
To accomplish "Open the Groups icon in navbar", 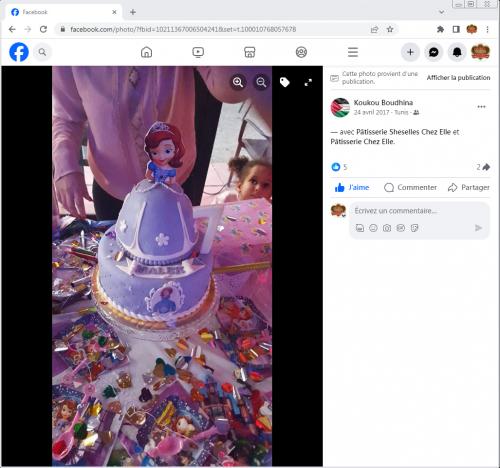I will 301,52.
